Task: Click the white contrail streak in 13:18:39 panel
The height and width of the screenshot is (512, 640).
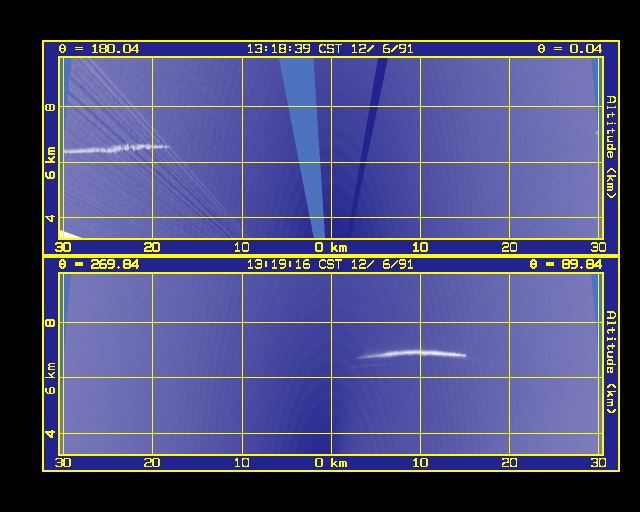Action: coord(116,149)
